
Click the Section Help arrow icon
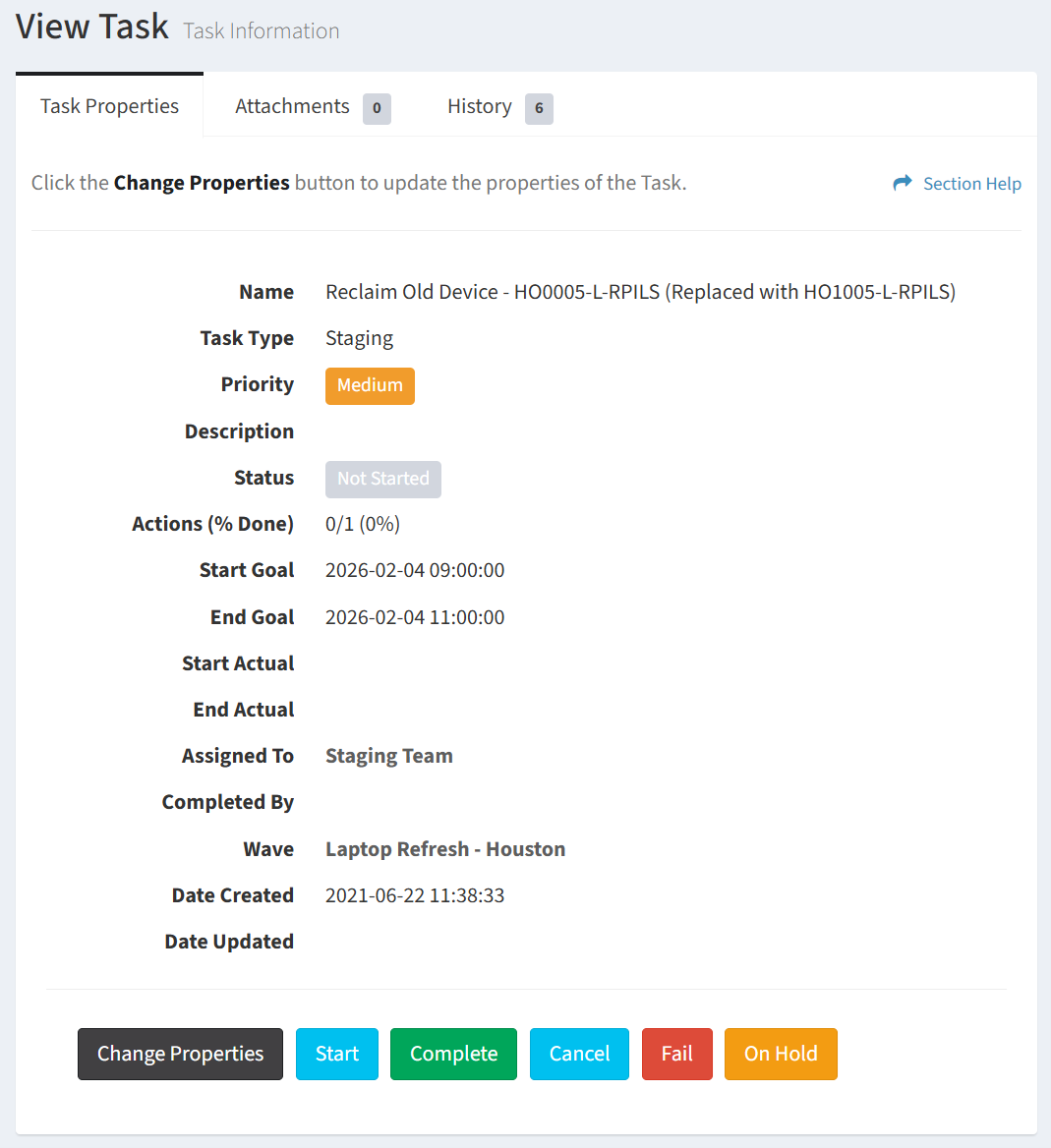click(x=902, y=183)
